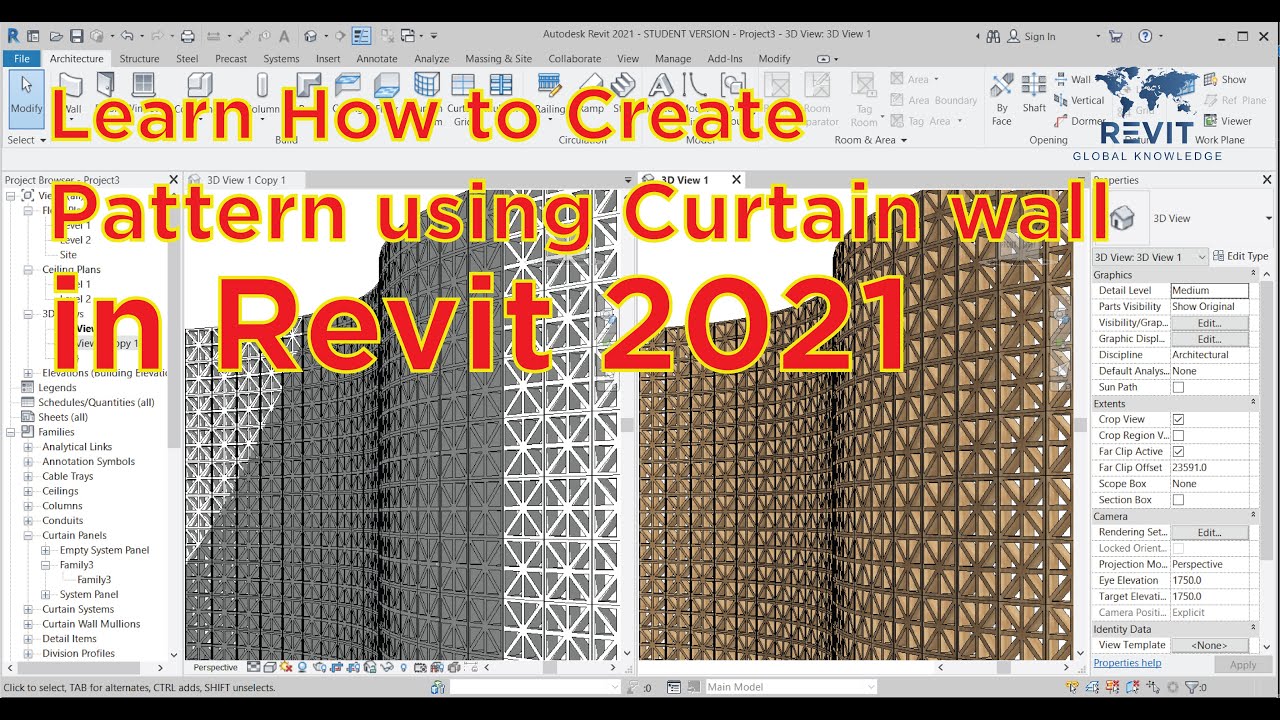1280x720 pixels.
Task: Click the Print icon in Quick Access Toolbar
Action: (x=187, y=36)
